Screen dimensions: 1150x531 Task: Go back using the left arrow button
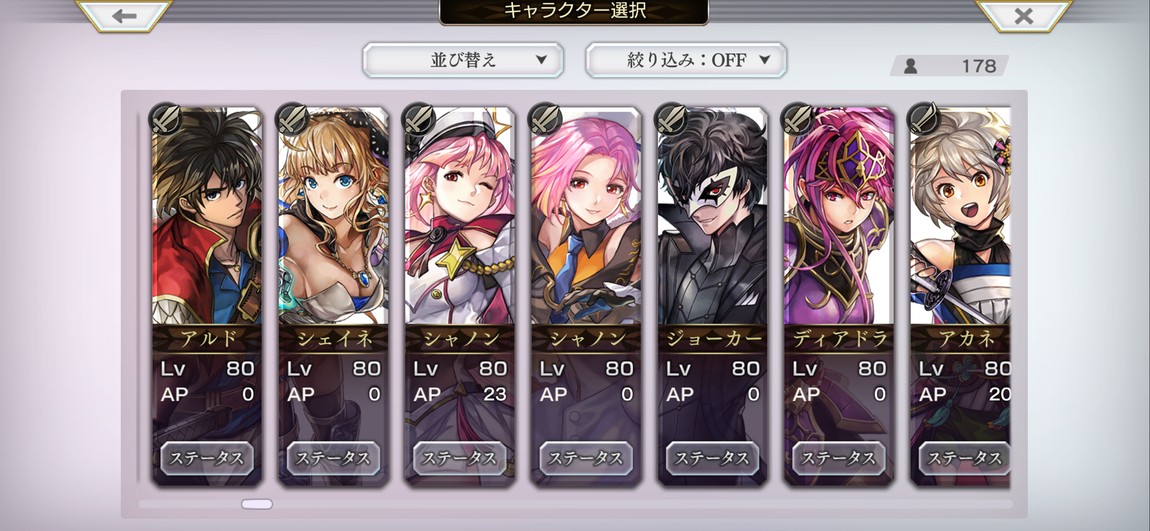(x=124, y=15)
